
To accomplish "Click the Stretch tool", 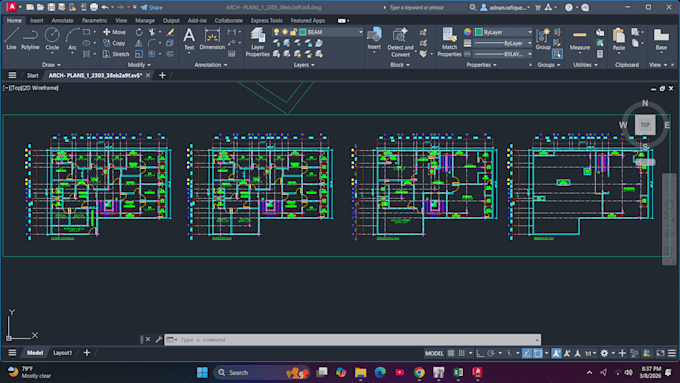I will 116,54.
